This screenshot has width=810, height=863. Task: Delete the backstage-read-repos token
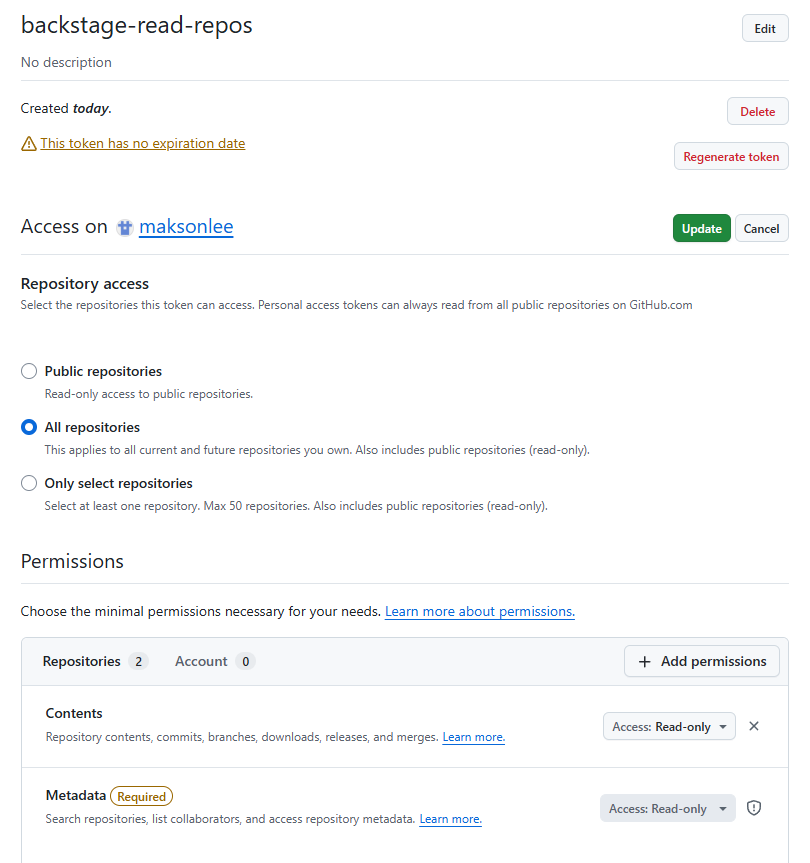[757, 112]
